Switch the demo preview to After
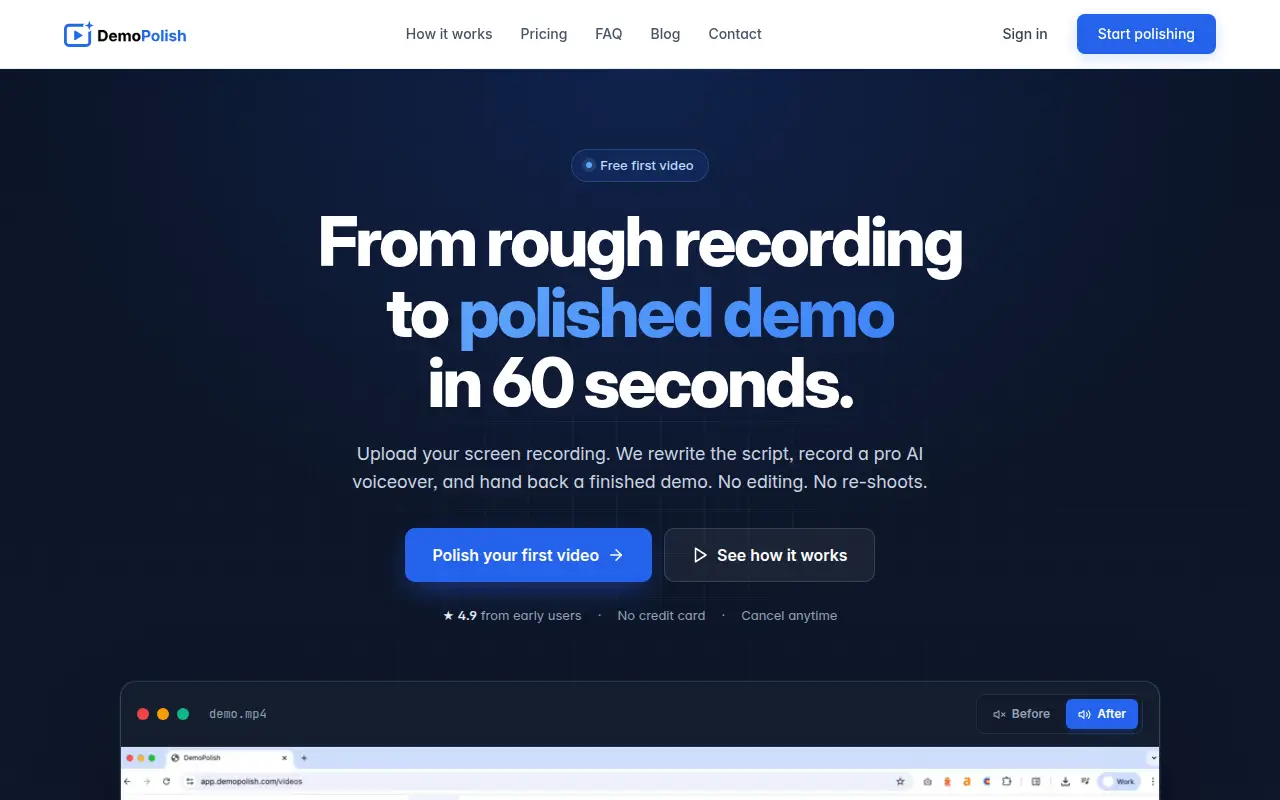The image size is (1280, 800). click(x=1102, y=714)
